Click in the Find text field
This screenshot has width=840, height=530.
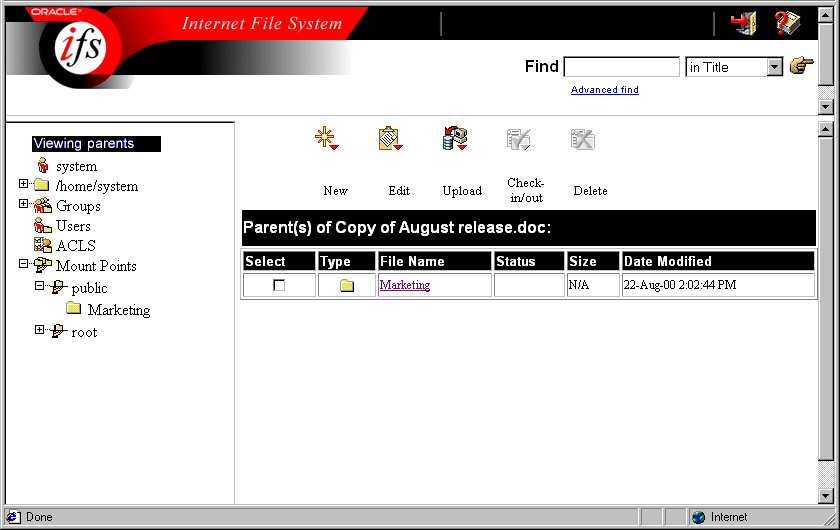(621, 67)
